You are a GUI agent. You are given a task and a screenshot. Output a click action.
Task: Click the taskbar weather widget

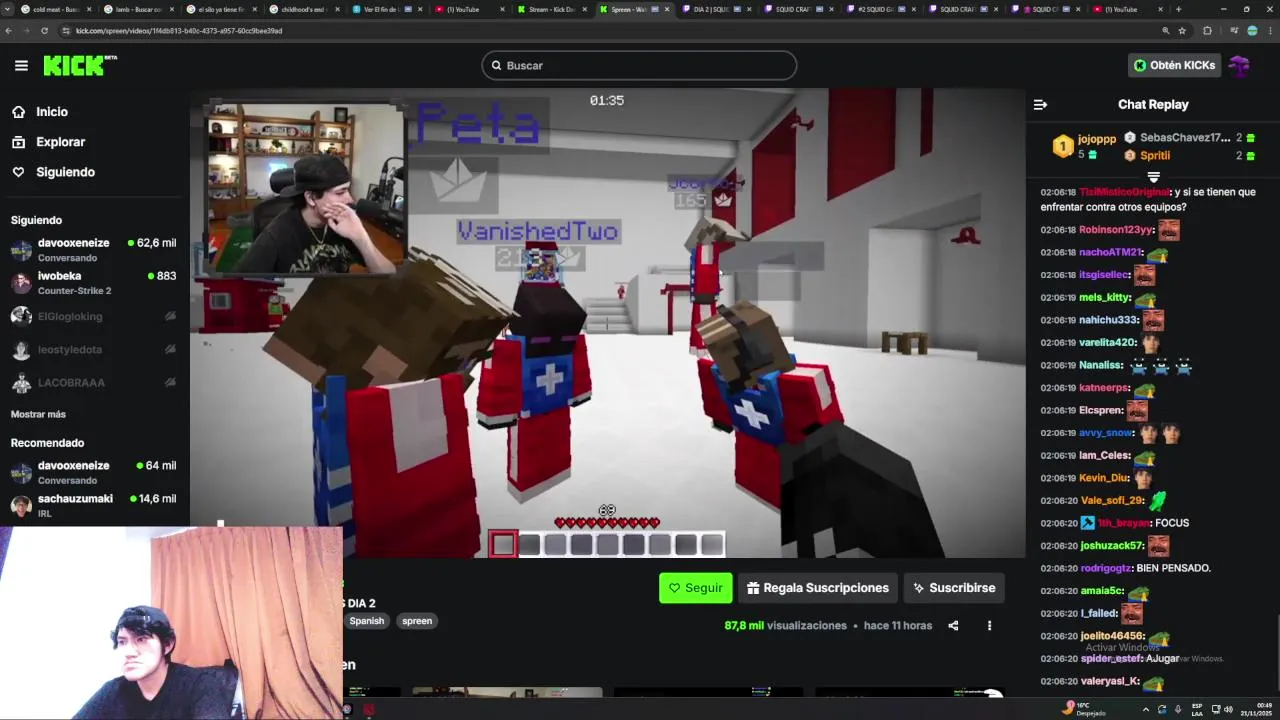tap(1085, 709)
